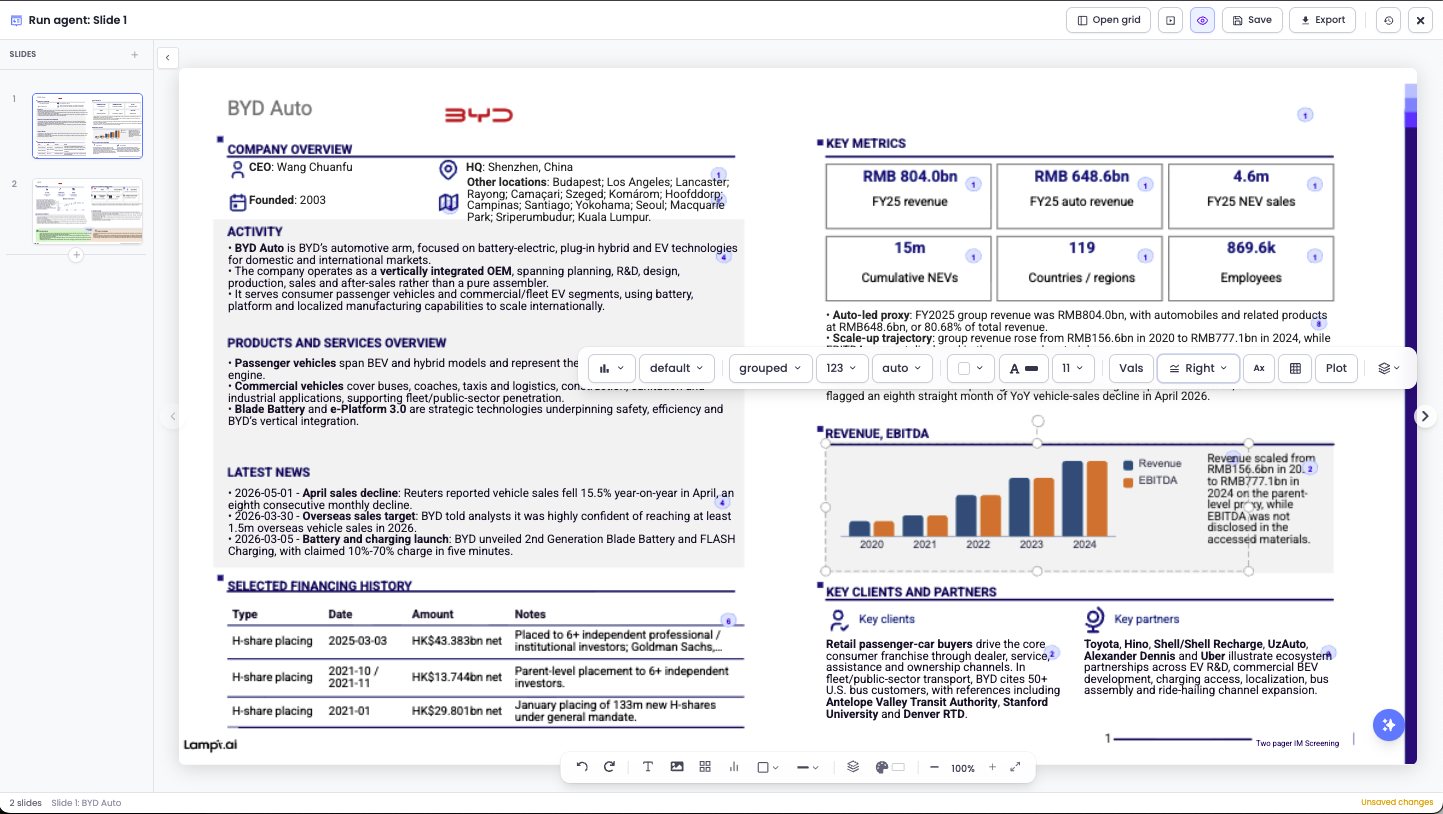
Task: Open the line style dropdown in the bottom toolbar
Action: click(808, 767)
